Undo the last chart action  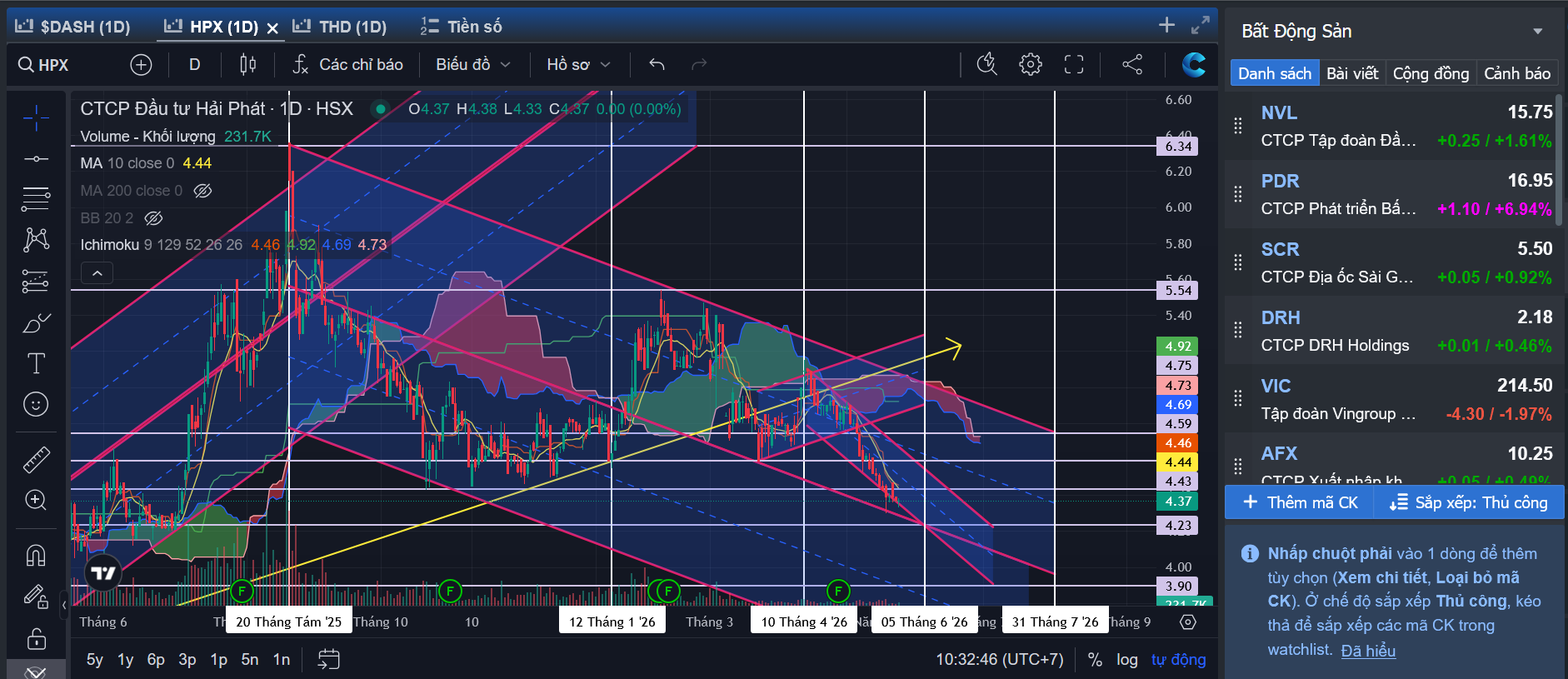click(x=657, y=64)
